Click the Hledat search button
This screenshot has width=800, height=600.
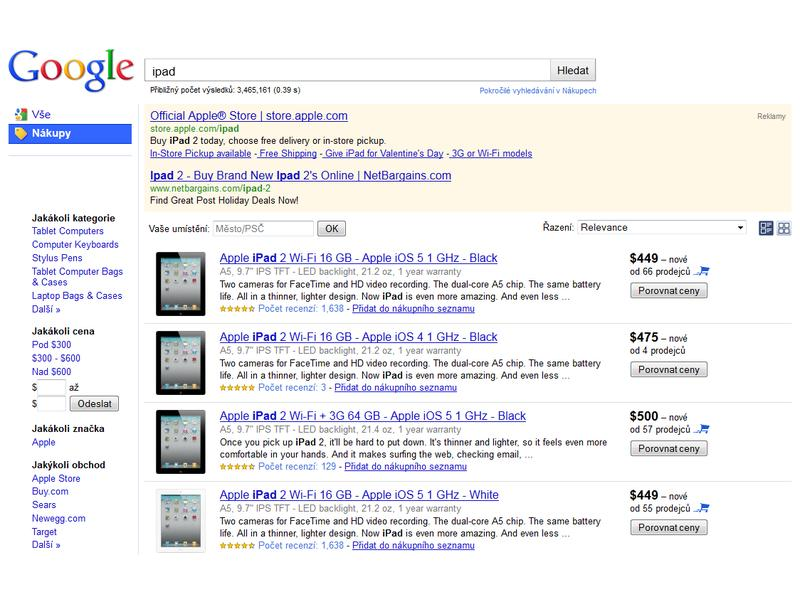pyautogui.click(x=572, y=70)
